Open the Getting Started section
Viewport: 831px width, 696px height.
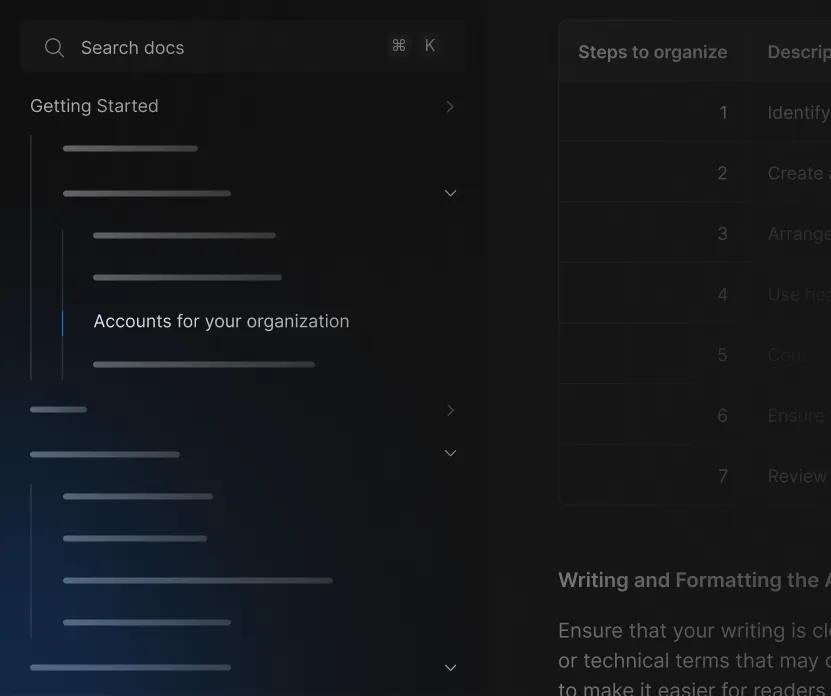[x=94, y=106]
